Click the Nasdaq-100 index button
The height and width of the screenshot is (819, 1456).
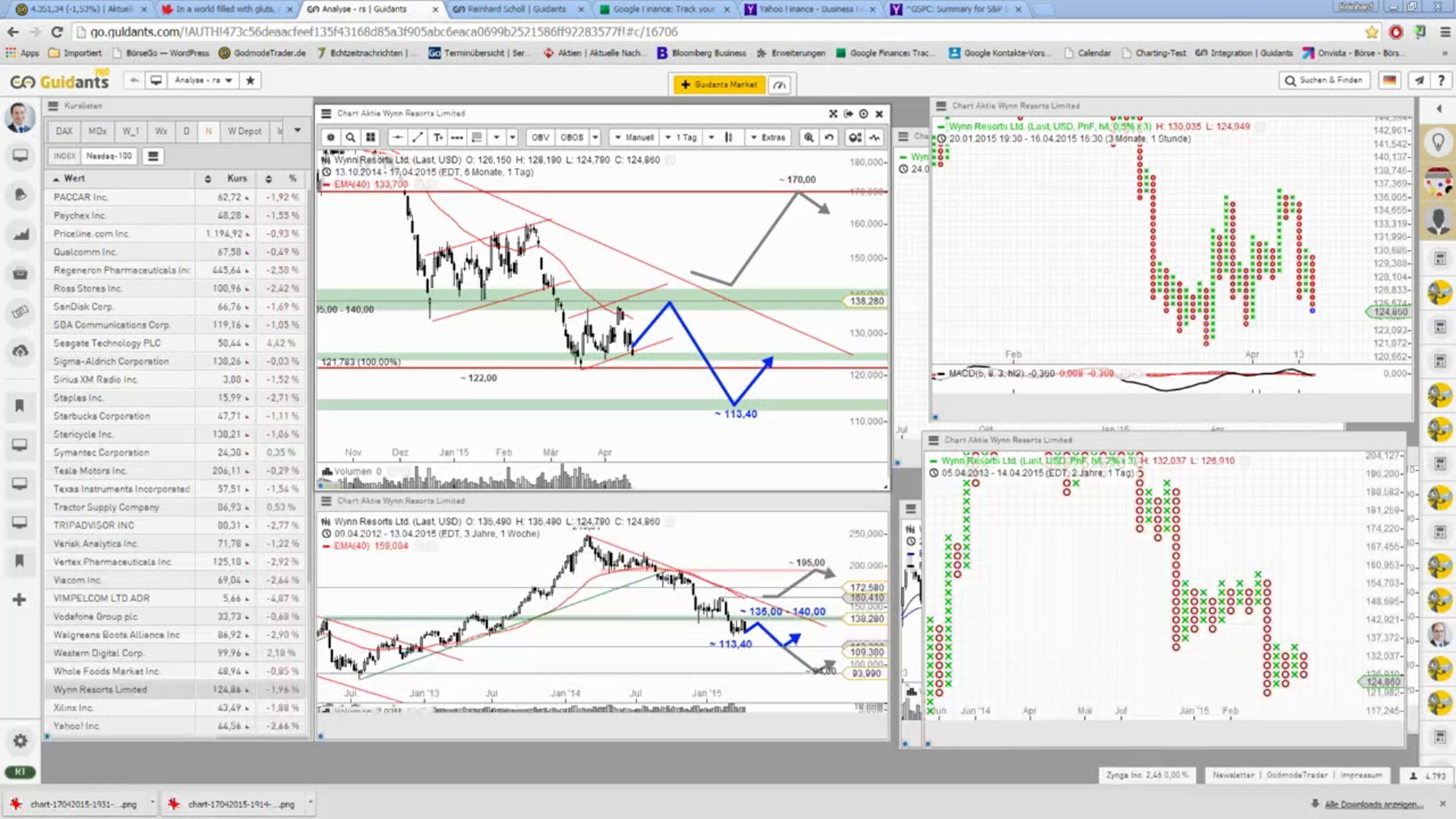click(x=109, y=157)
